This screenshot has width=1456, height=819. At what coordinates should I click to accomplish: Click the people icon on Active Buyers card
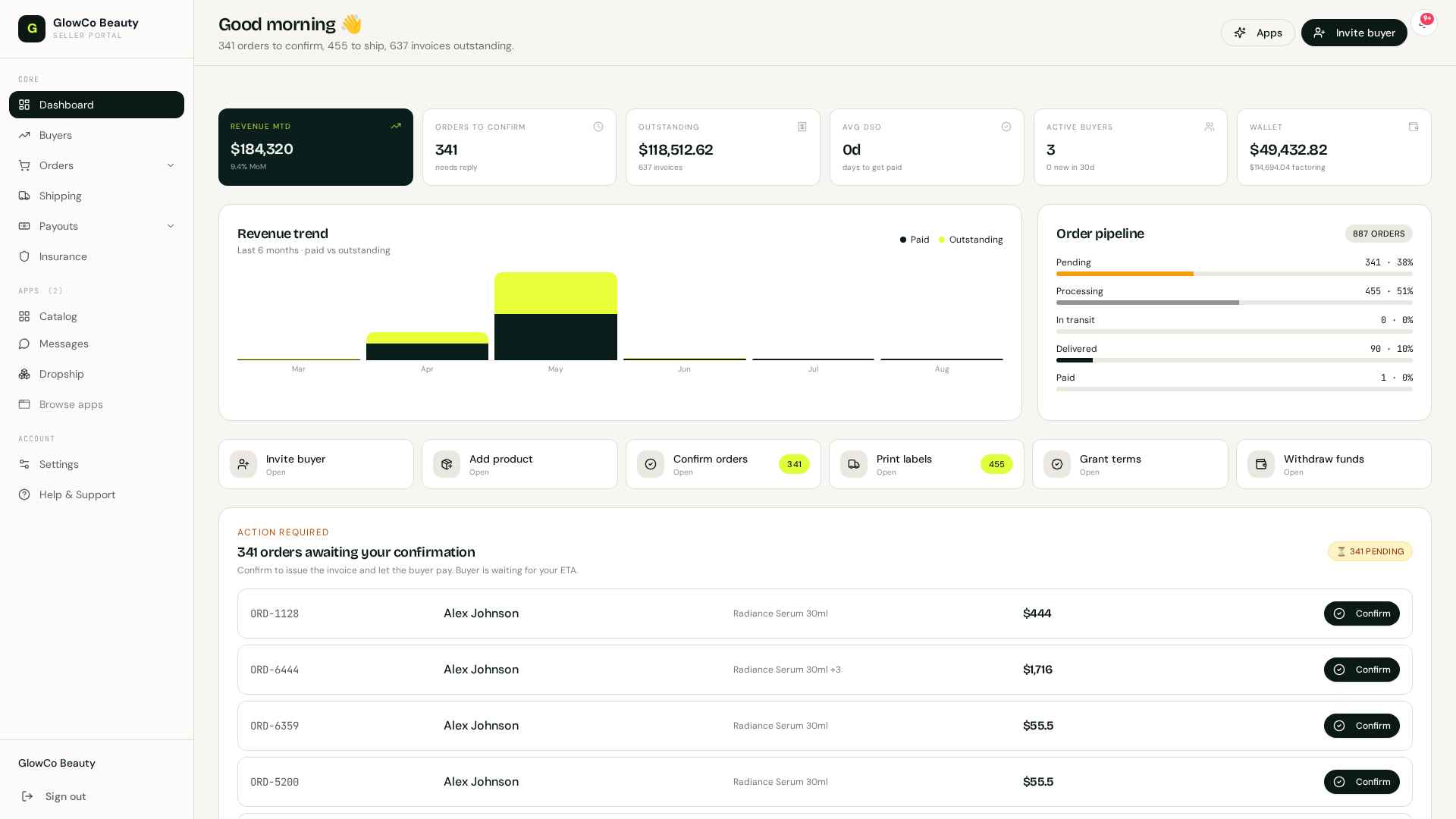click(1210, 127)
